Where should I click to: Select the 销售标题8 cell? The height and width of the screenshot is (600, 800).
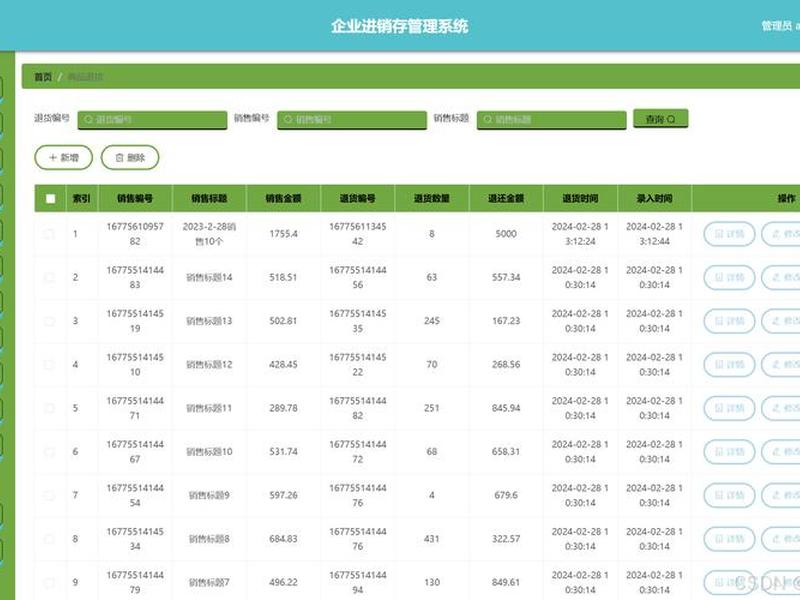coord(209,539)
